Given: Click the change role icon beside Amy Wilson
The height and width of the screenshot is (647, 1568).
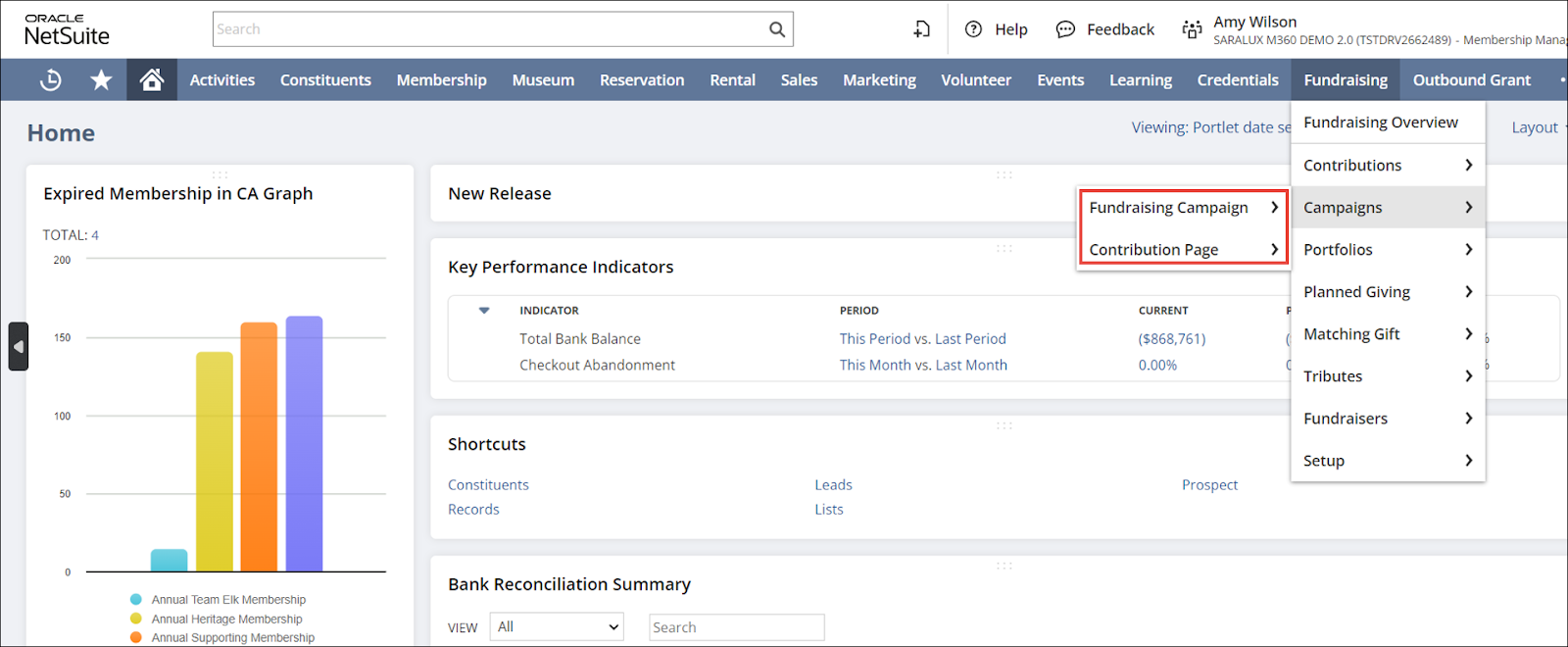Looking at the screenshot, I should (x=1192, y=29).
